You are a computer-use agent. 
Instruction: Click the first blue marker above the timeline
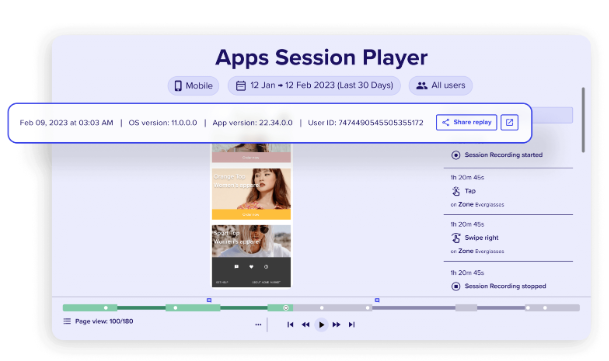[209, 300]
